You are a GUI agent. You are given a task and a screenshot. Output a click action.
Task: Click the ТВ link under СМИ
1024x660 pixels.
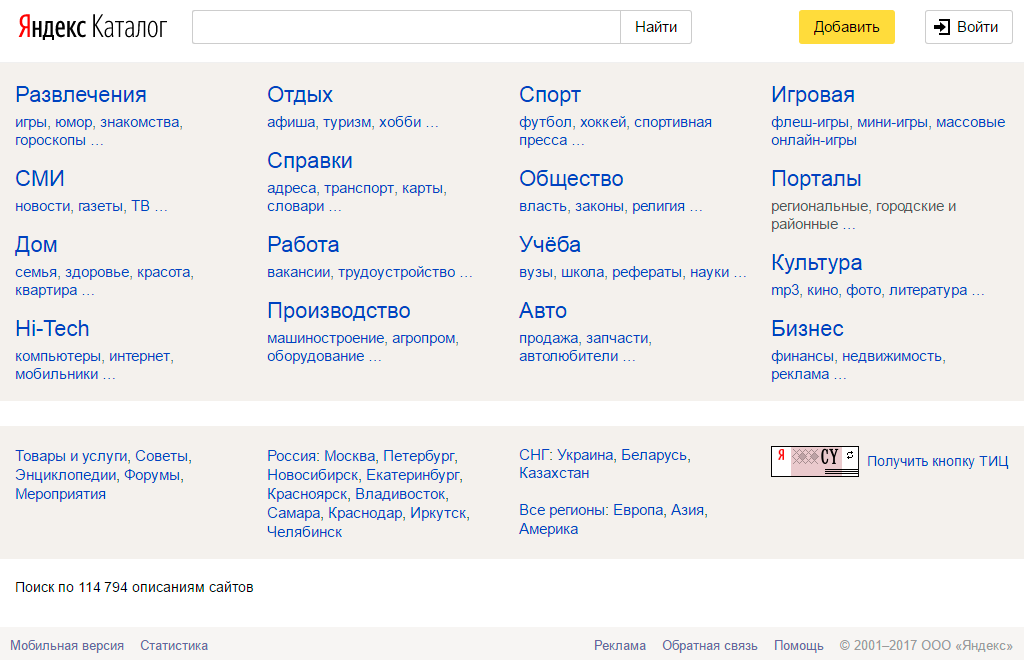click(x=140, y=206)
